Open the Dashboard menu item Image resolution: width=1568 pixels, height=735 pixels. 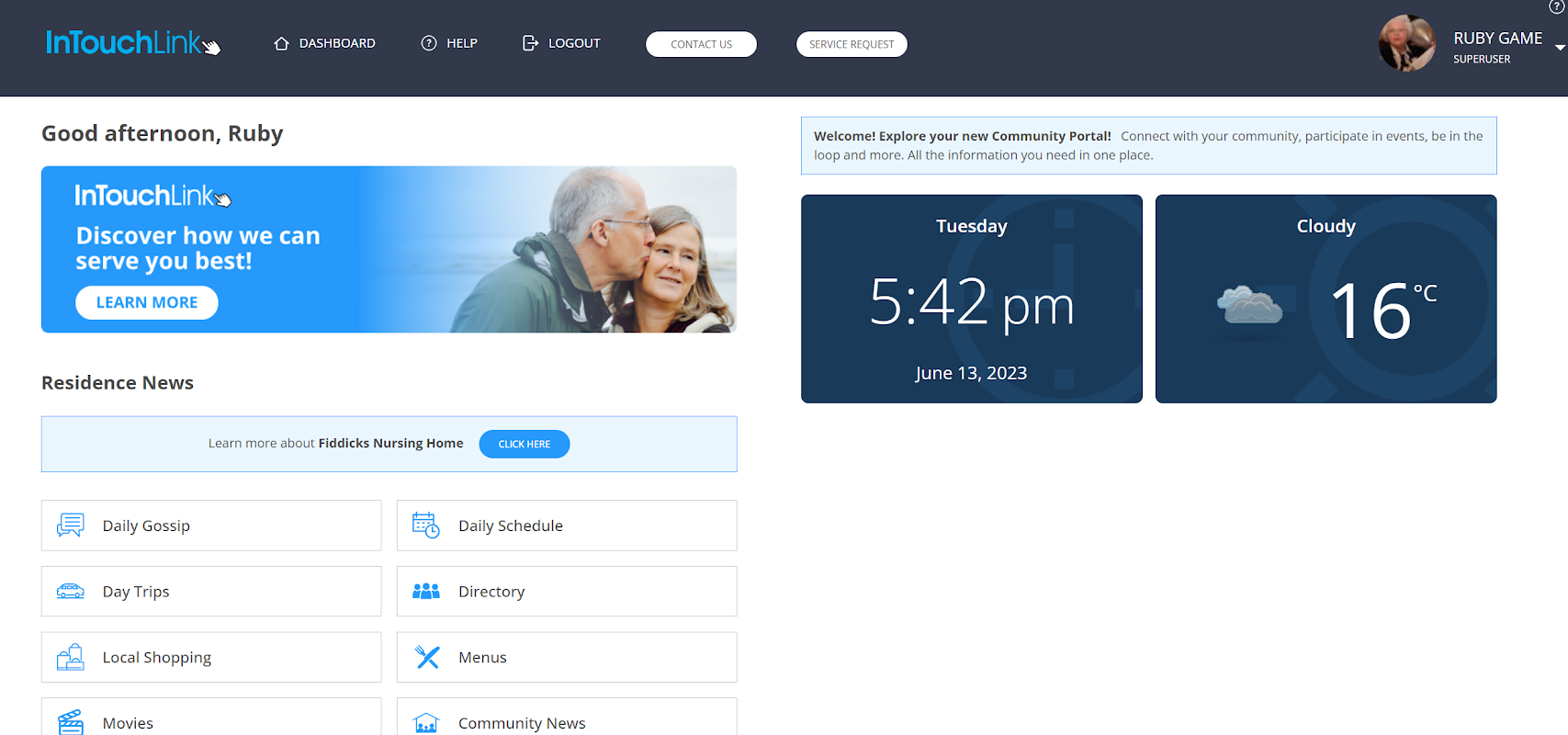pyautogui.click(x=324, y=43)
